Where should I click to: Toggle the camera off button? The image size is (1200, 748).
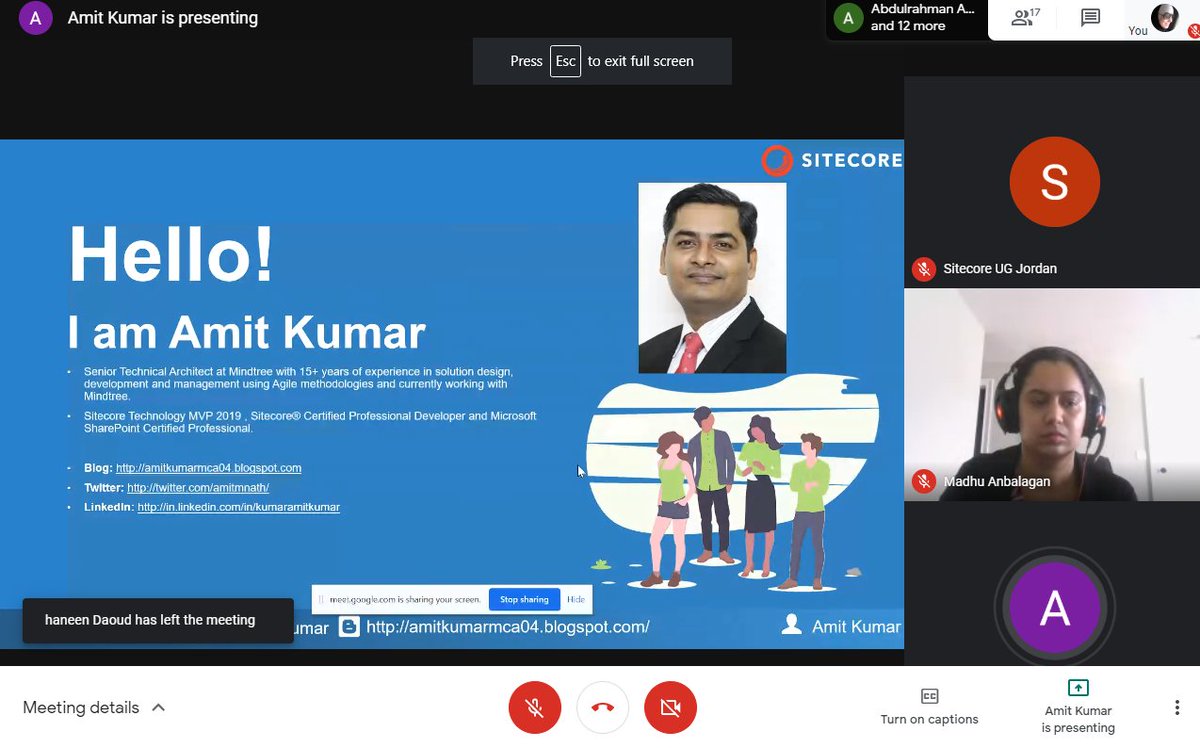tap(670, 708)
